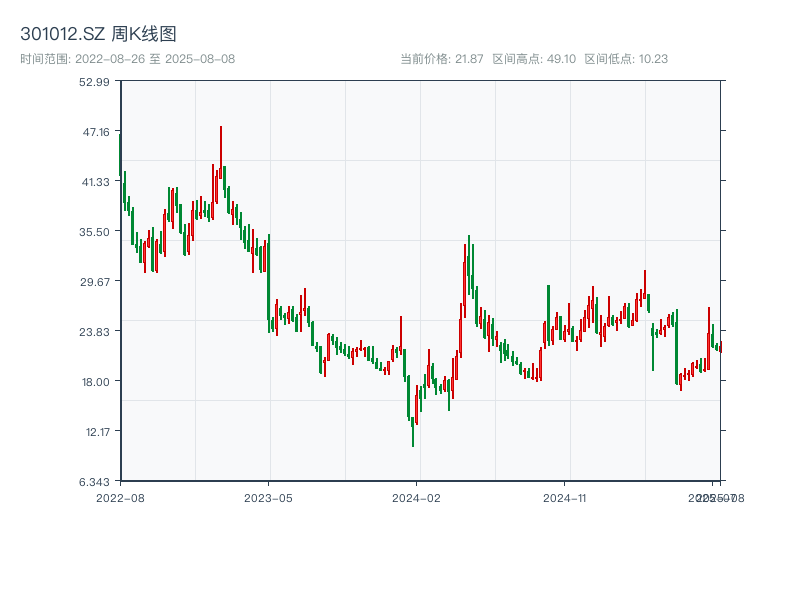Click the 区间低点 10.23 label
The image size is (800, 600).
tap(626, 59)
